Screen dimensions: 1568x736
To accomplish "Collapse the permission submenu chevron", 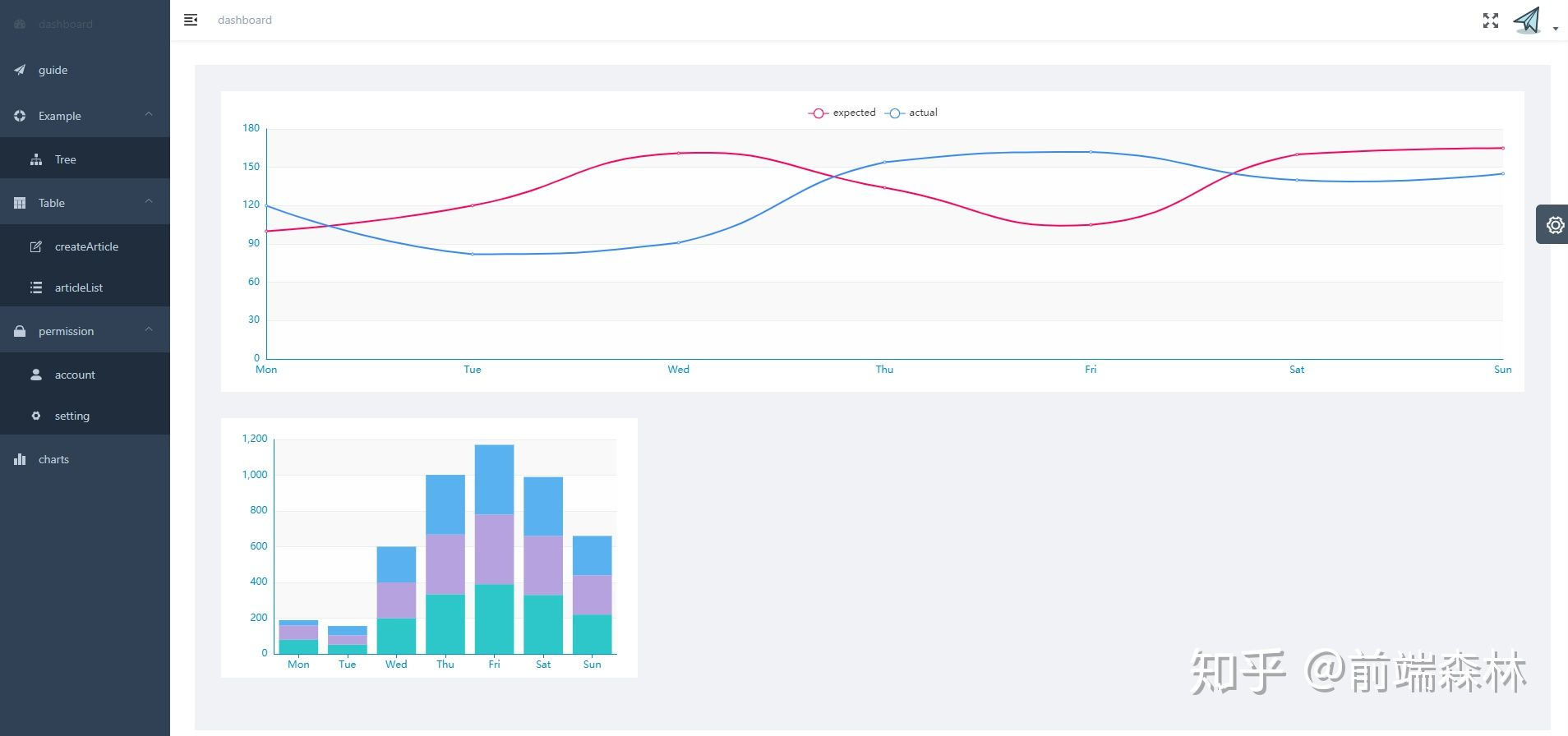I will pos(149,329).
